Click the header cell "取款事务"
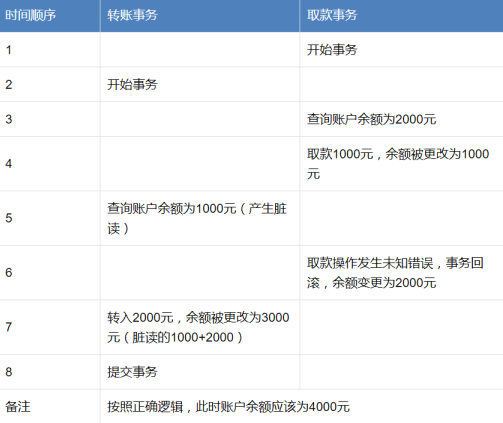The image size is (503, 423). [x=401, y=16]
